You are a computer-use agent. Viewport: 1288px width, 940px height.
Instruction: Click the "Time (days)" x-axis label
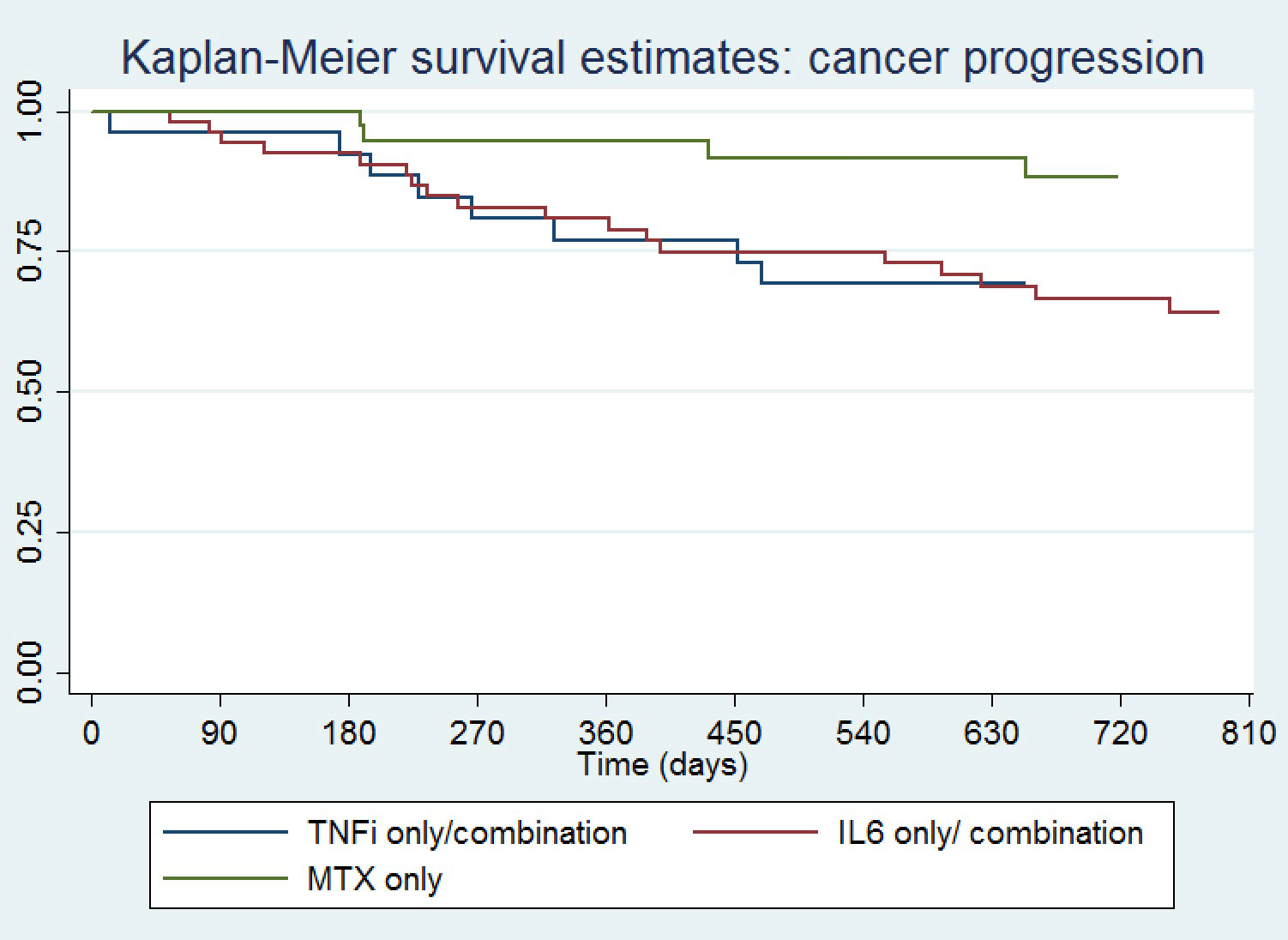click(x=662, y=763)
